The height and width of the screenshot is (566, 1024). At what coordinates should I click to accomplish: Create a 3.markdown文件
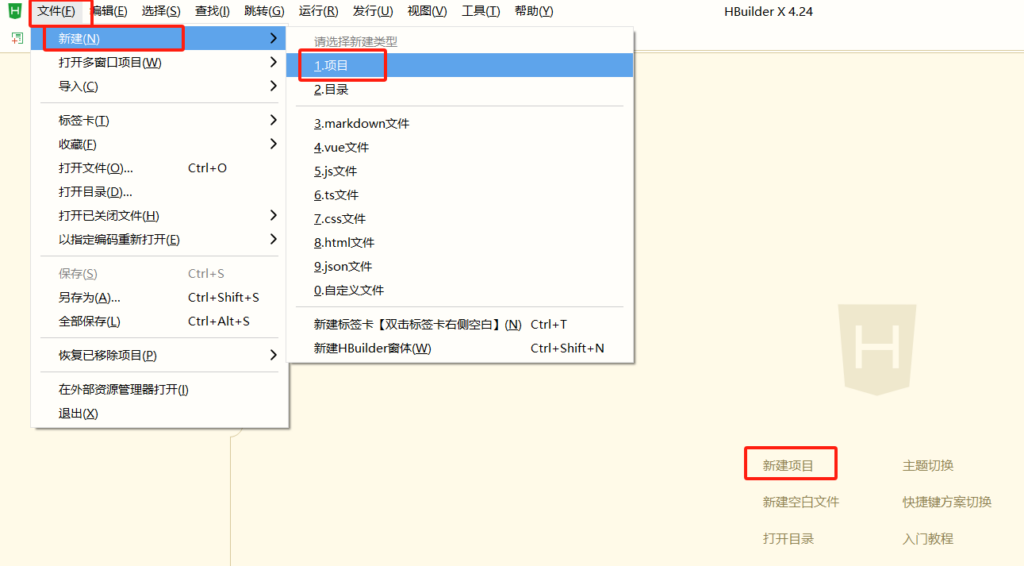click(x=460, y=123)
